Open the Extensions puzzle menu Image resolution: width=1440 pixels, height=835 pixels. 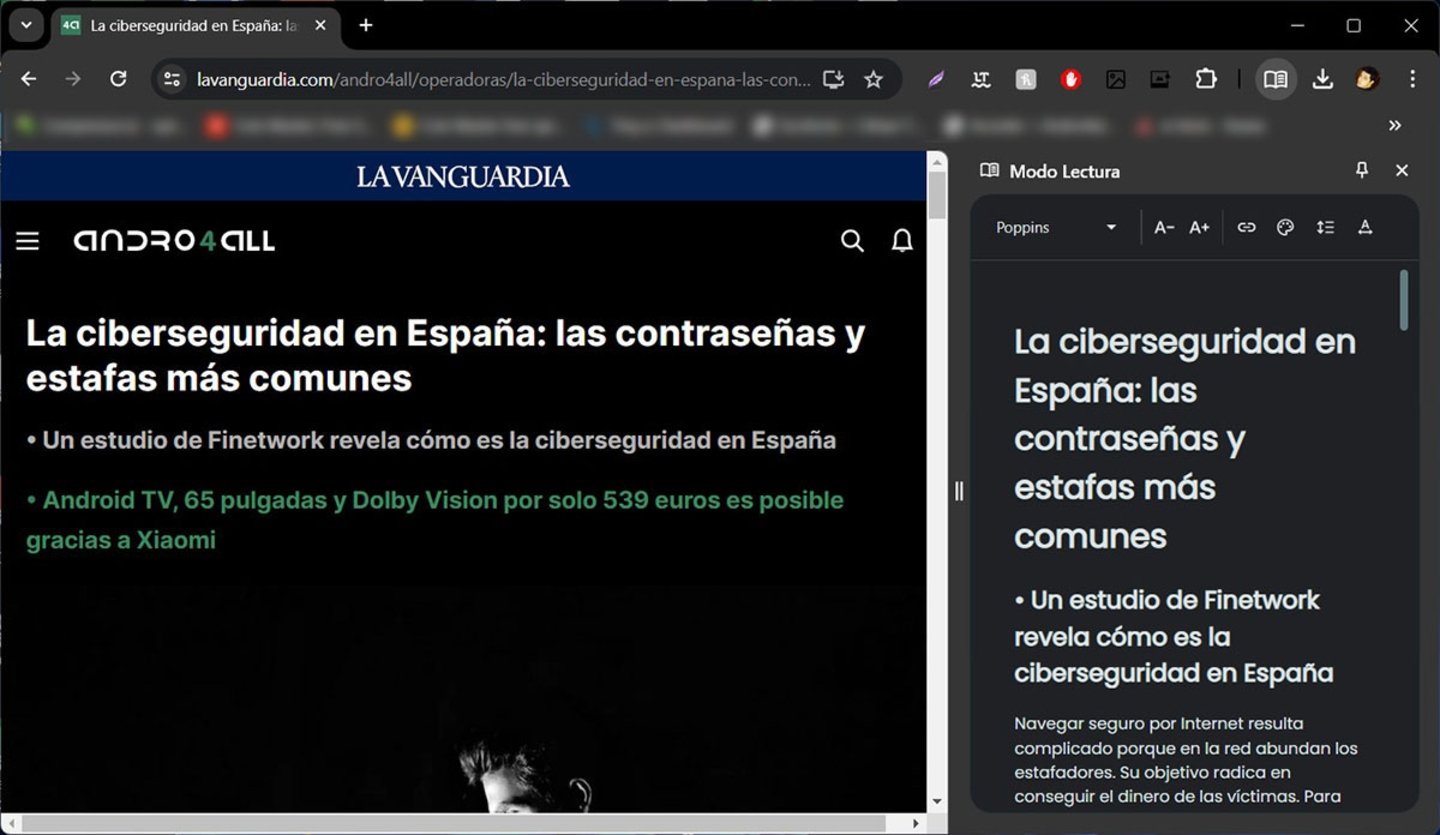[x=1206, y=79]
